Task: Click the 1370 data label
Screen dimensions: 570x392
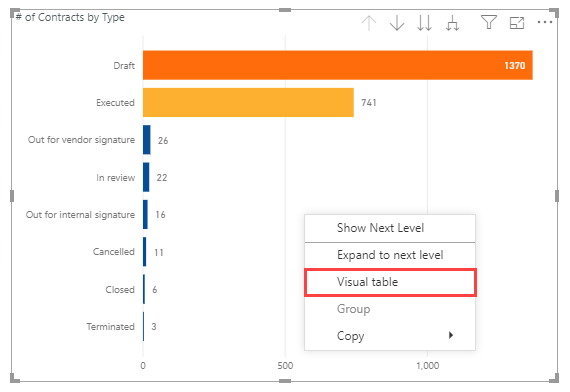Action: click(x=515, y=66)
